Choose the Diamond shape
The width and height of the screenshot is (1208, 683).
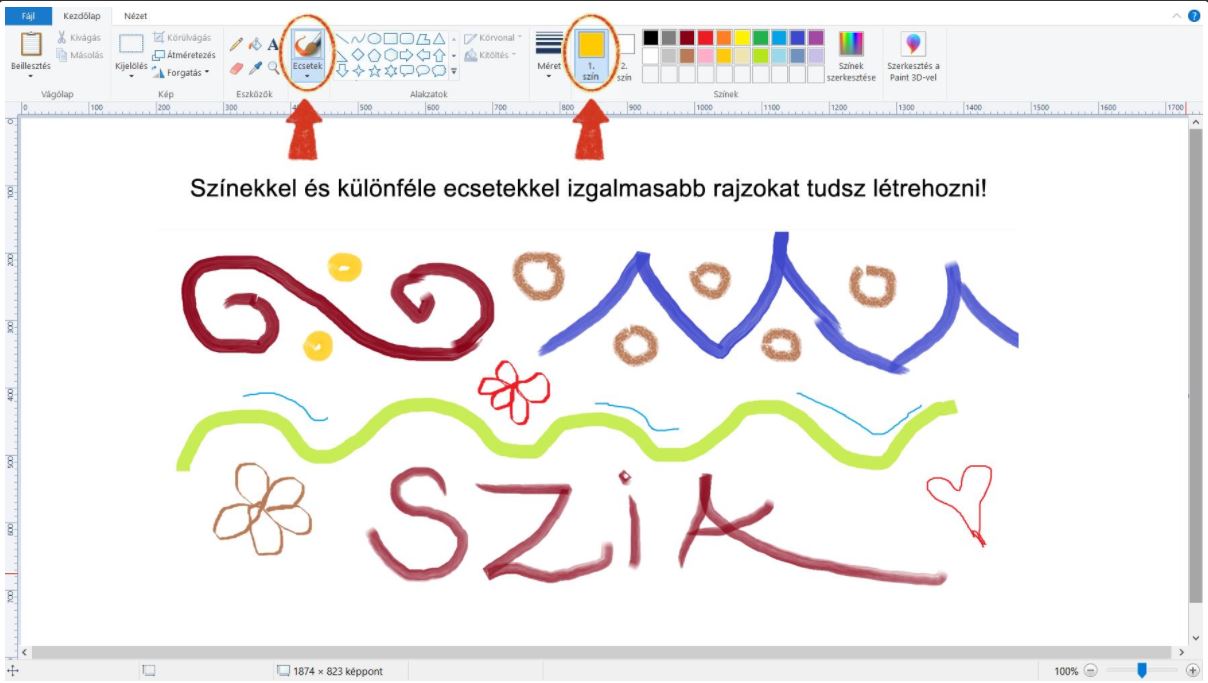(357, 55)
